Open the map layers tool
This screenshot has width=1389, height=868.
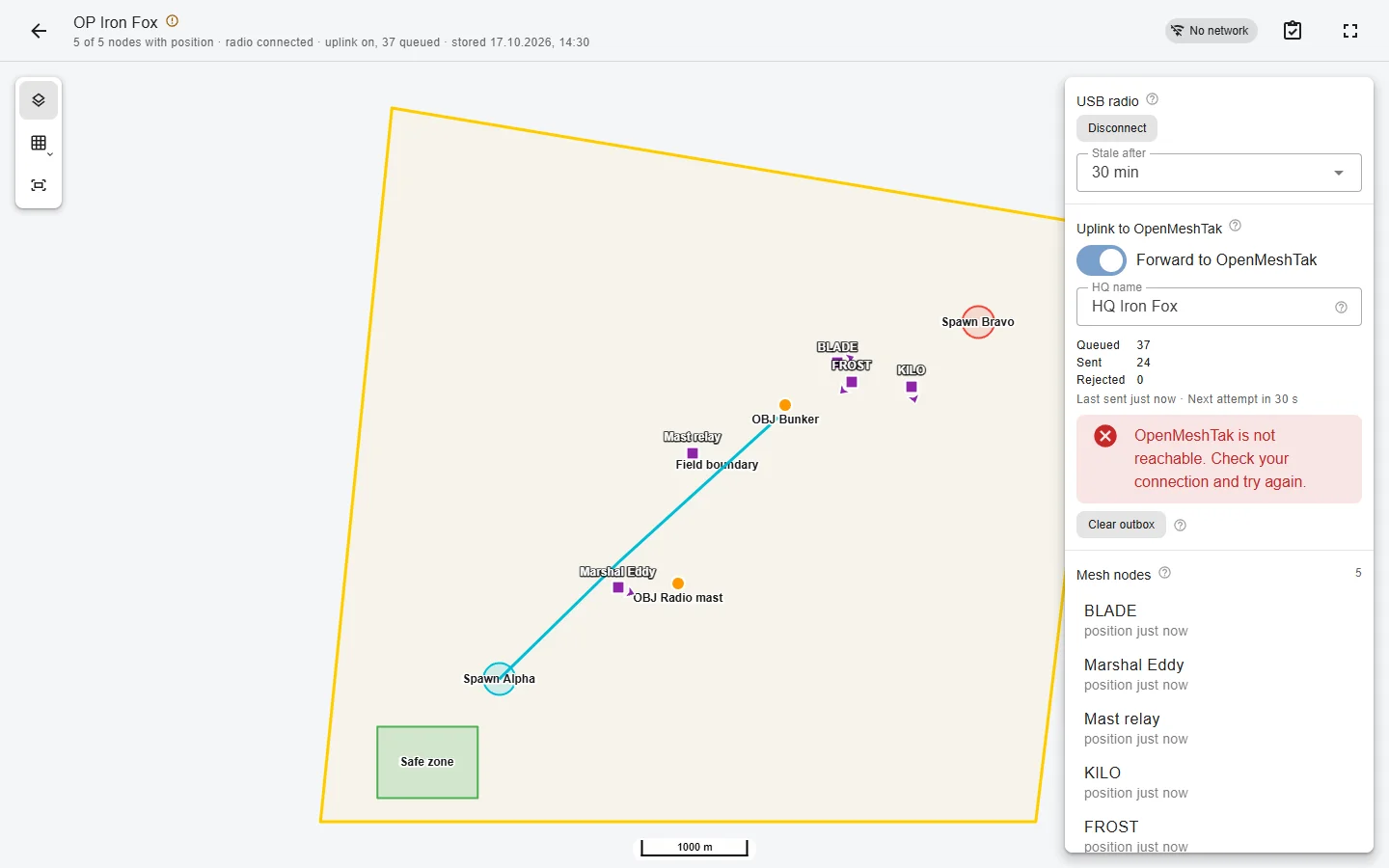tap(39, 100)
